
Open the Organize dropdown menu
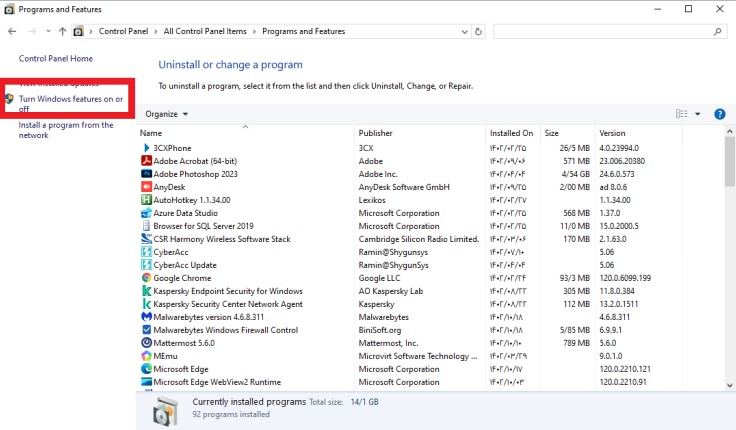(x=166, y=114)
